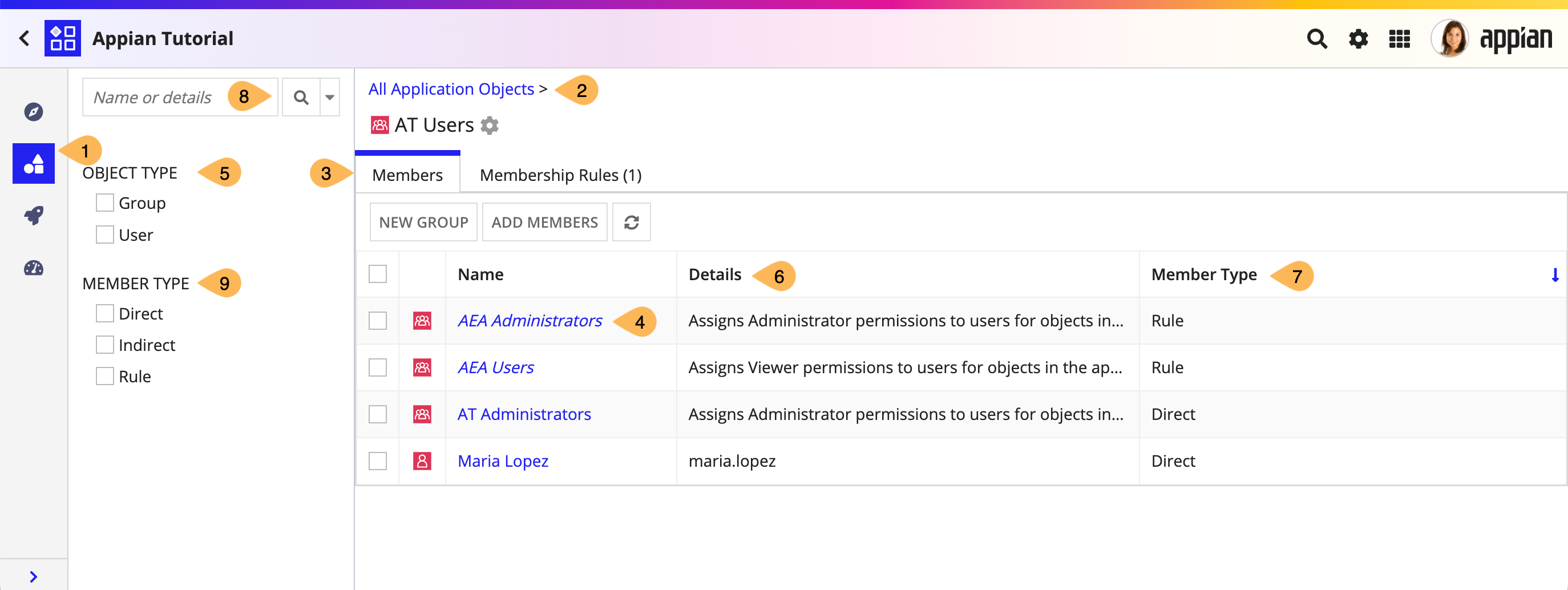Click the NEW GROUP button

click(x=423, y=222)
